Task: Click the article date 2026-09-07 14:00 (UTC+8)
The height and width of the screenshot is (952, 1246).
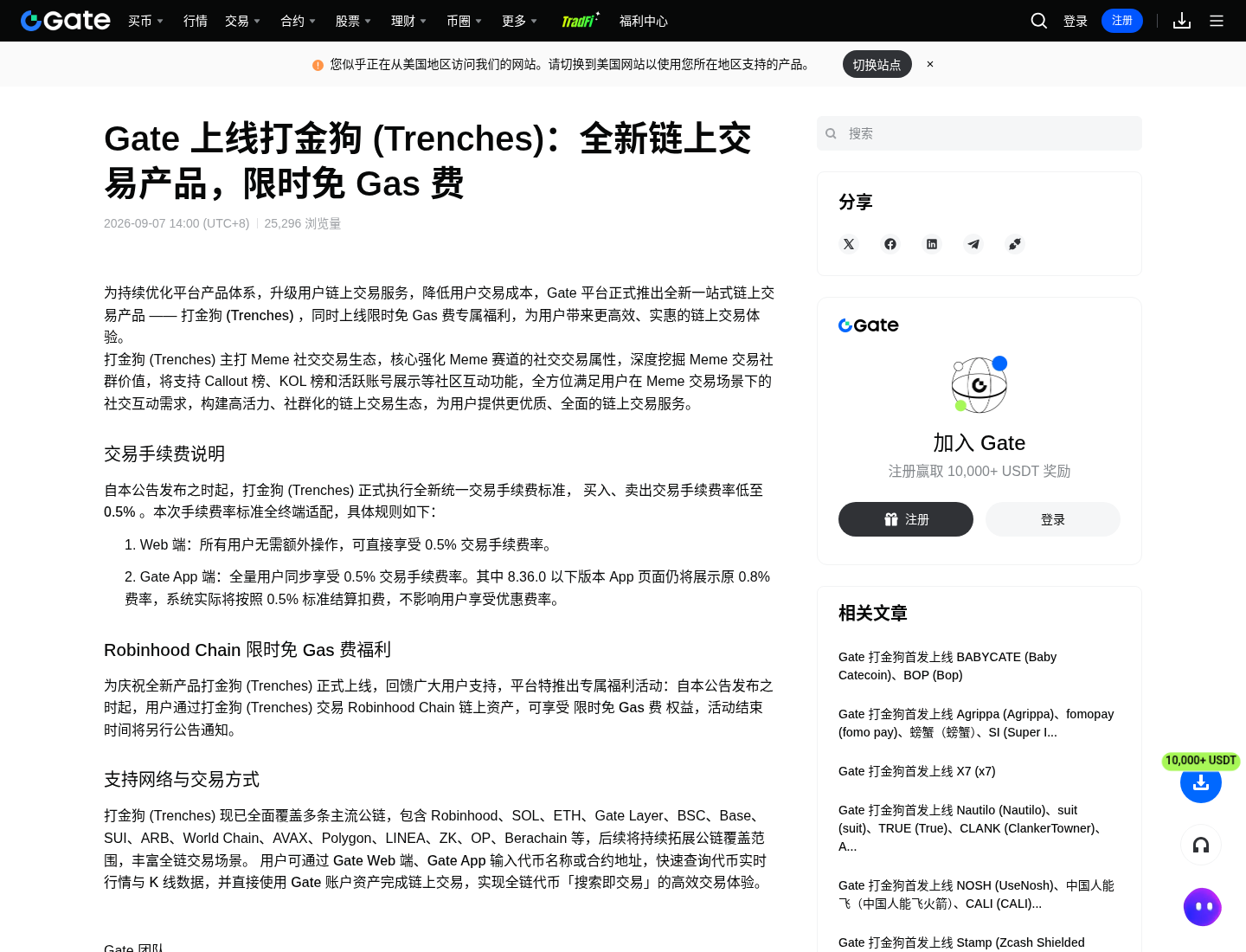Action: [x=177, y=223]
